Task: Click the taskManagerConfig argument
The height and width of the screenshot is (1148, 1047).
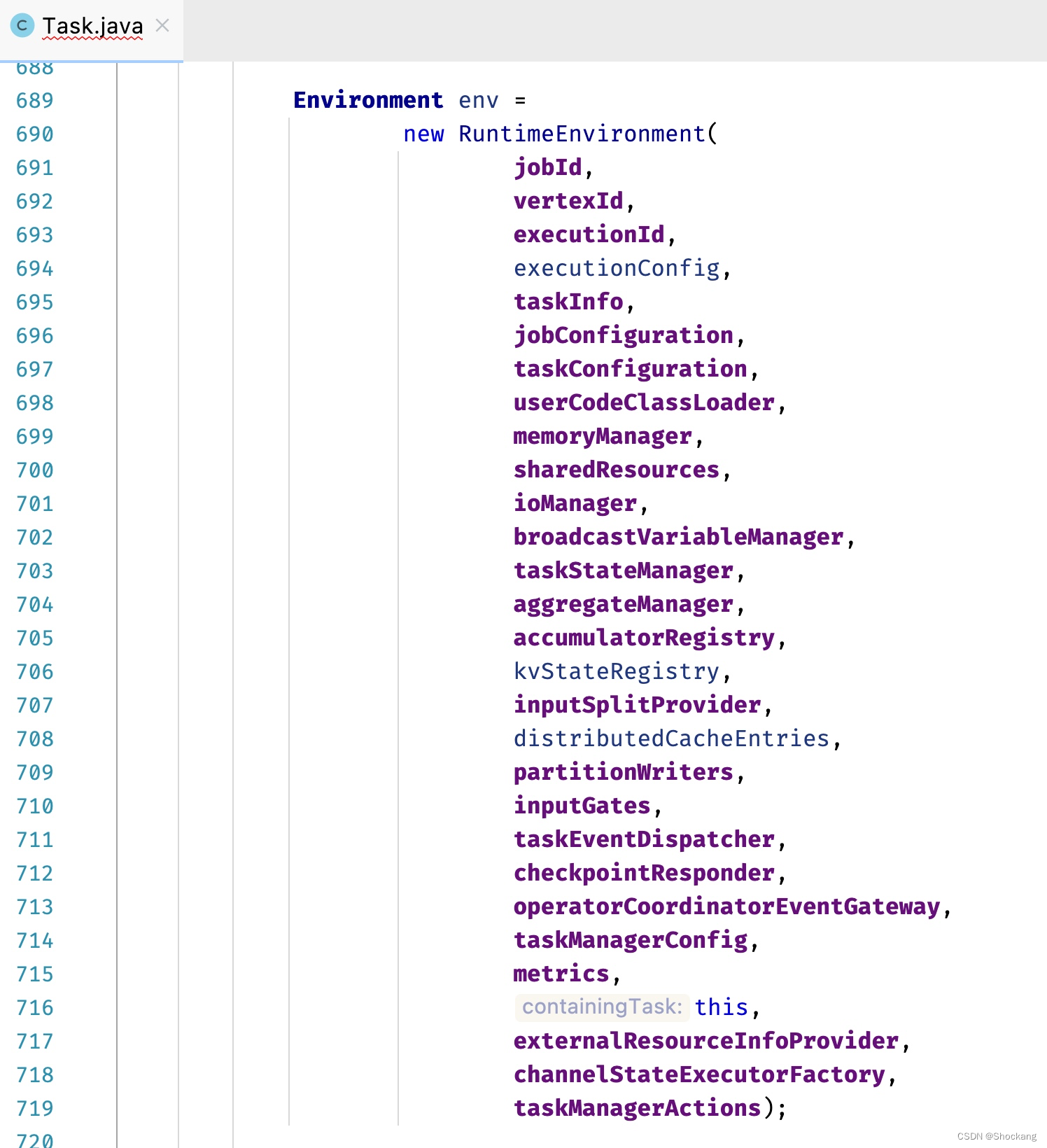Action: 631,941
